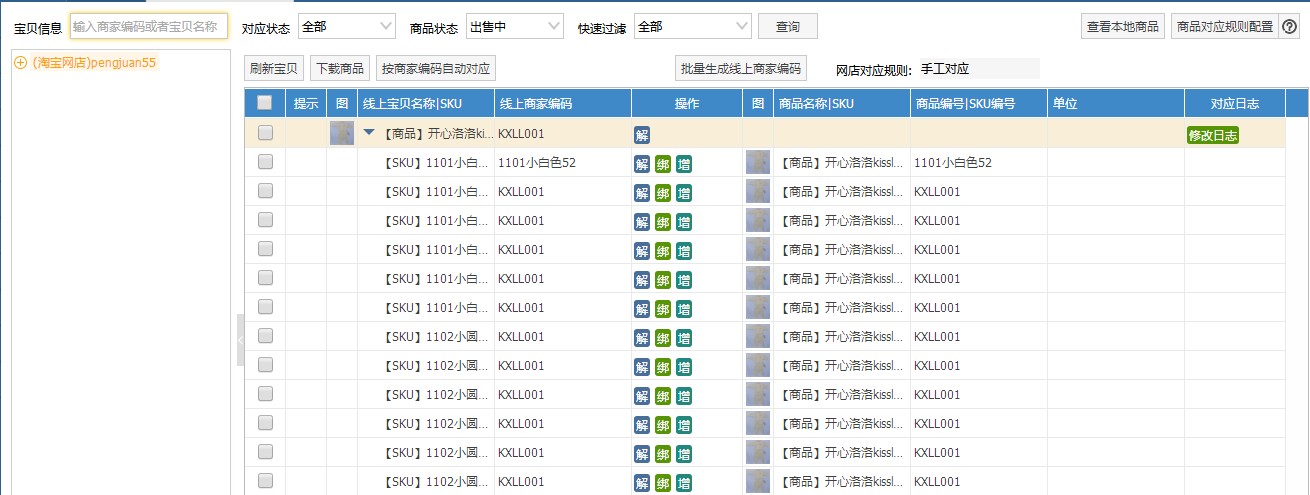The height and width of the screenshot is (495, 1310).
Task: Click the 修改日志 green badge
Action: (1212, 135)
